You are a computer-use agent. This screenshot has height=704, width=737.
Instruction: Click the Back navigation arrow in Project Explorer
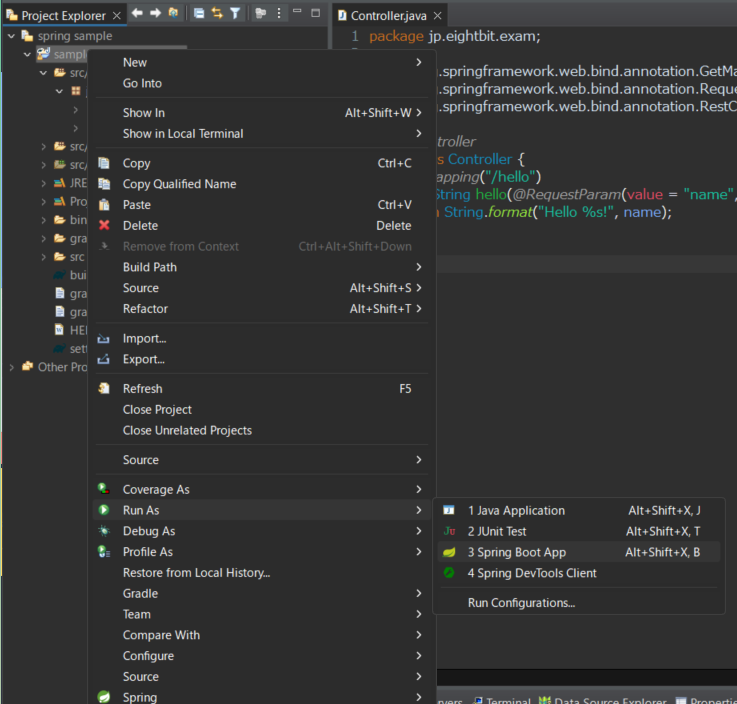pyautogui.click(x=137, y=14)
